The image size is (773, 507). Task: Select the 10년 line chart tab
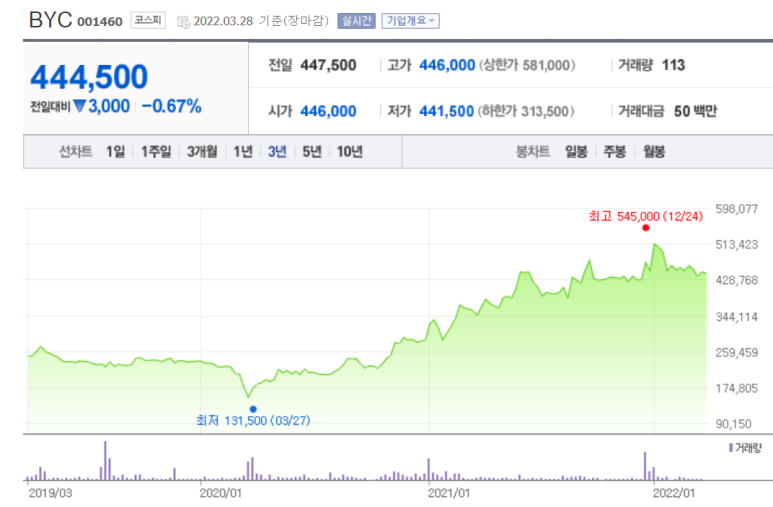tap(350, 151)
